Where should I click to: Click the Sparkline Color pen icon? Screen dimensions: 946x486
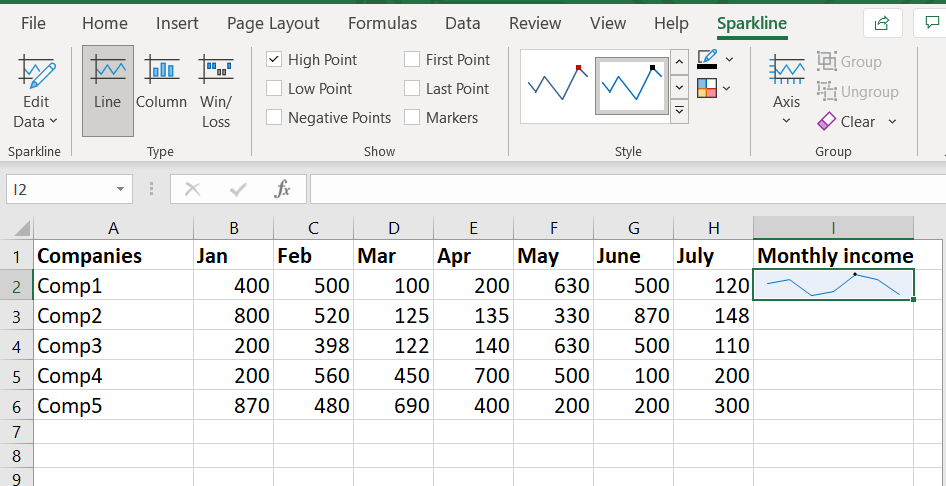pyautogui.click(x=706, y=59)
